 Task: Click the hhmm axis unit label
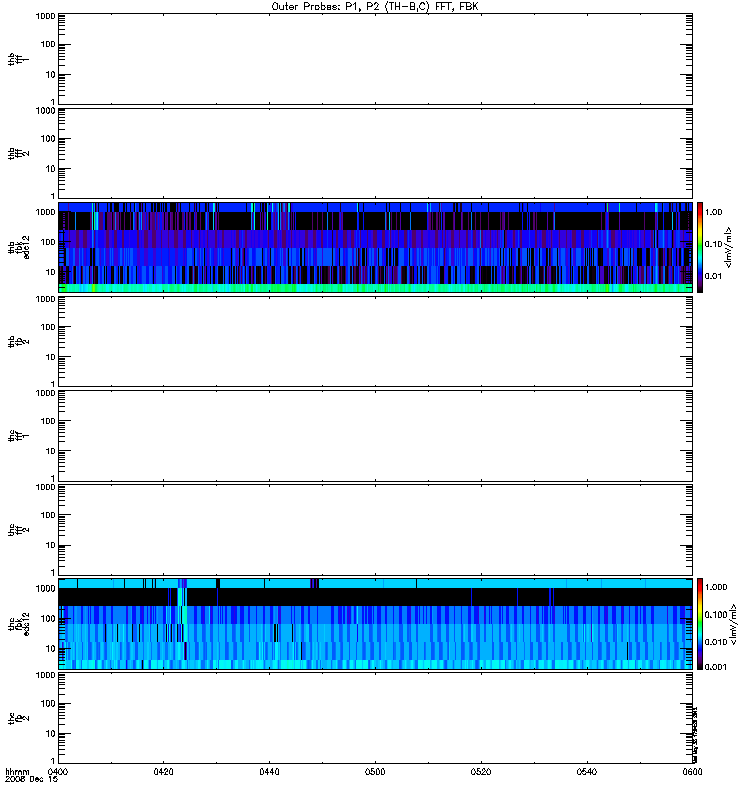17,772
